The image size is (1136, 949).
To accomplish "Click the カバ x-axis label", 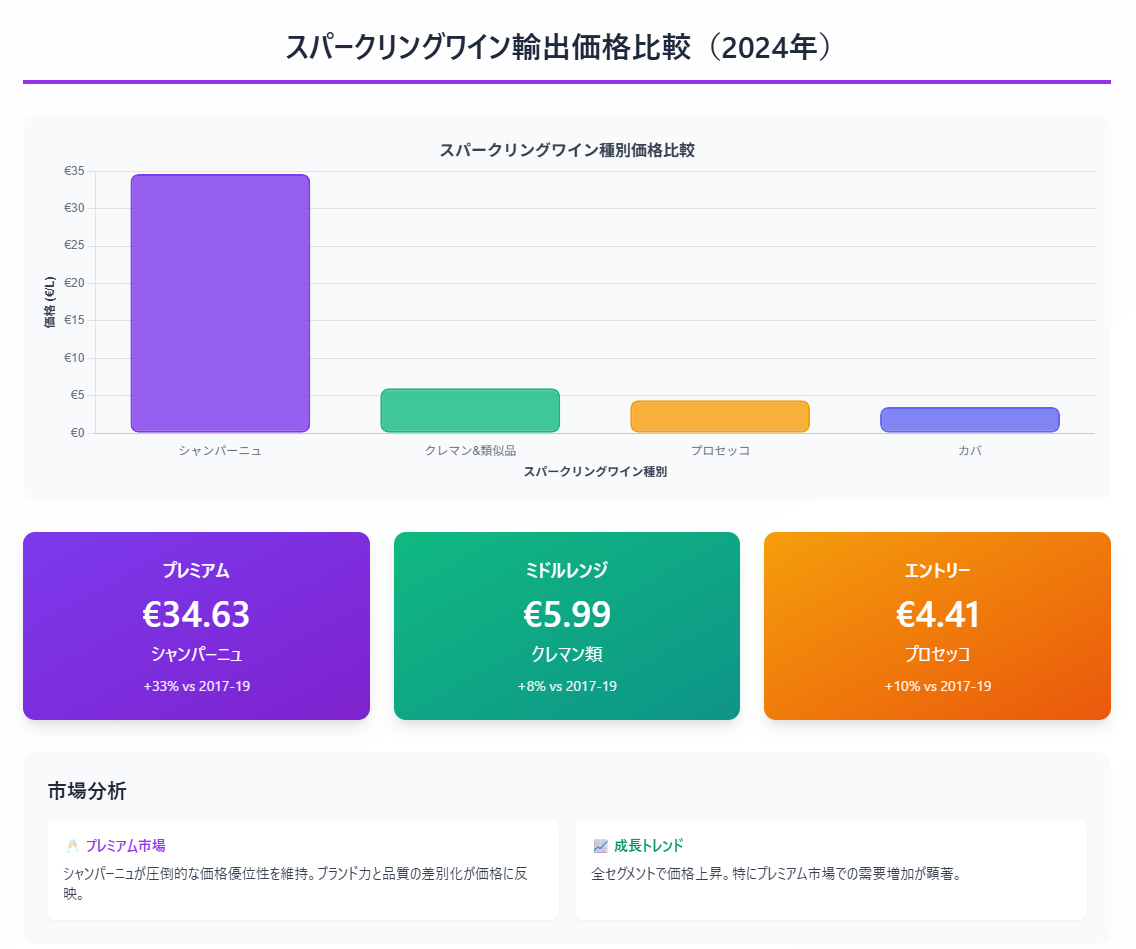I will 969,451.
